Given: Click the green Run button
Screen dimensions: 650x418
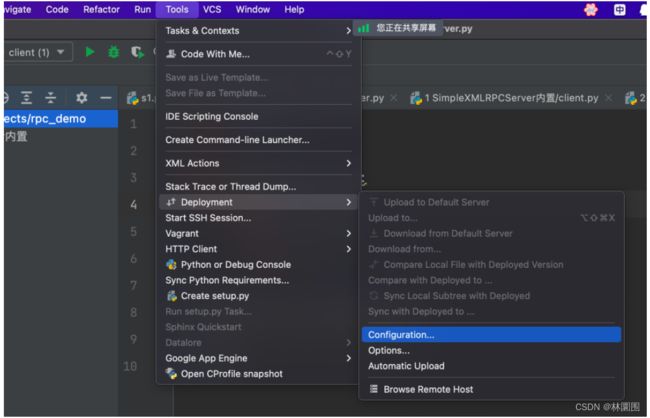Looking at the screenshot, I should click(90, 52).
